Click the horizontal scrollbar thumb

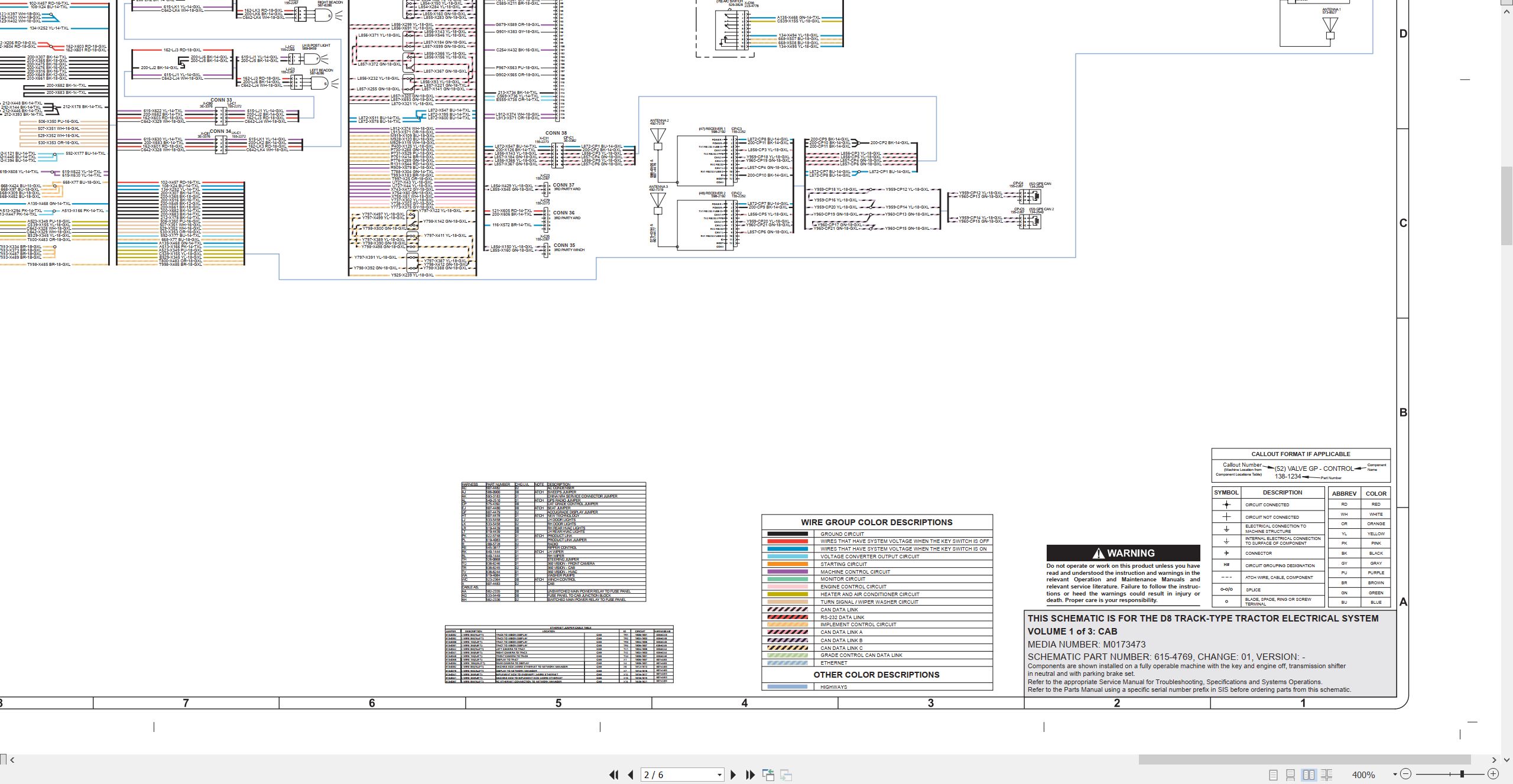click(1304, 759)
